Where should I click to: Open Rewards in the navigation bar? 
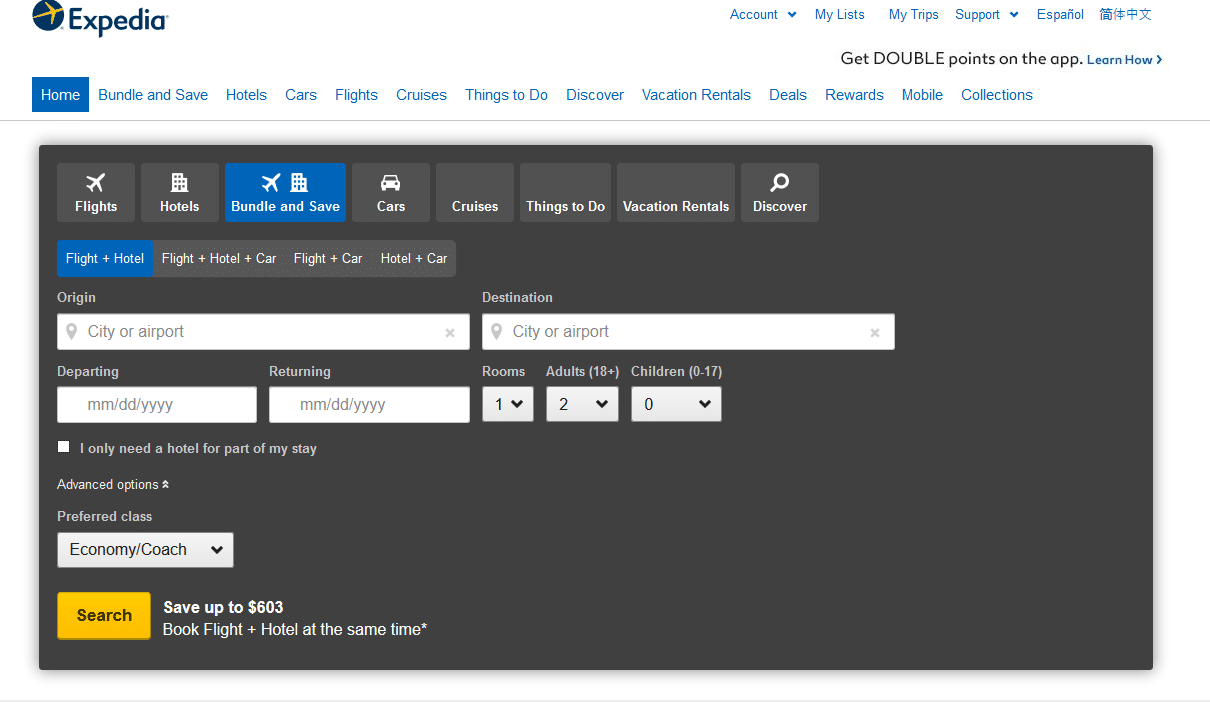coord(854,95)
